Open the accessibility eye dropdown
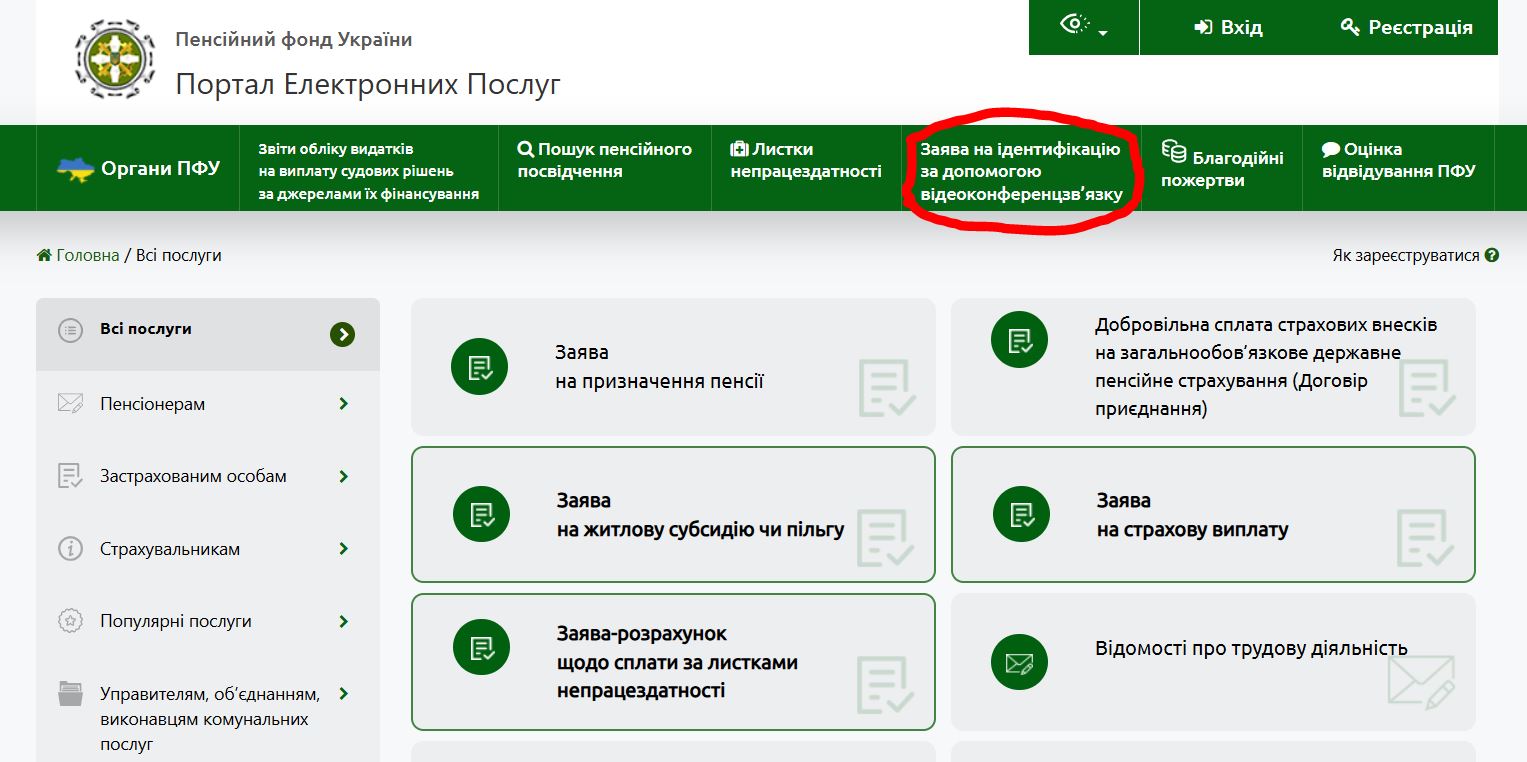This screenshot has height=762, width=1527. (x=1083, y=27)
